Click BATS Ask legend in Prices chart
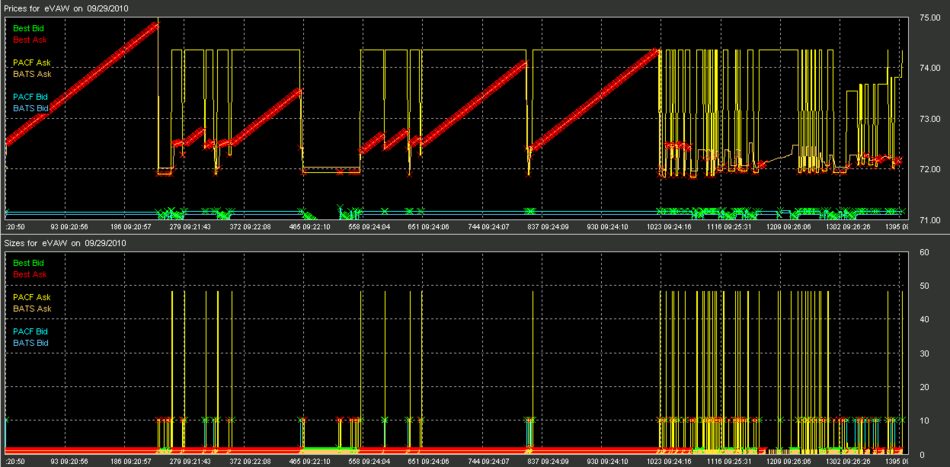This screenshot has height=467, width=950. [31, 74]
